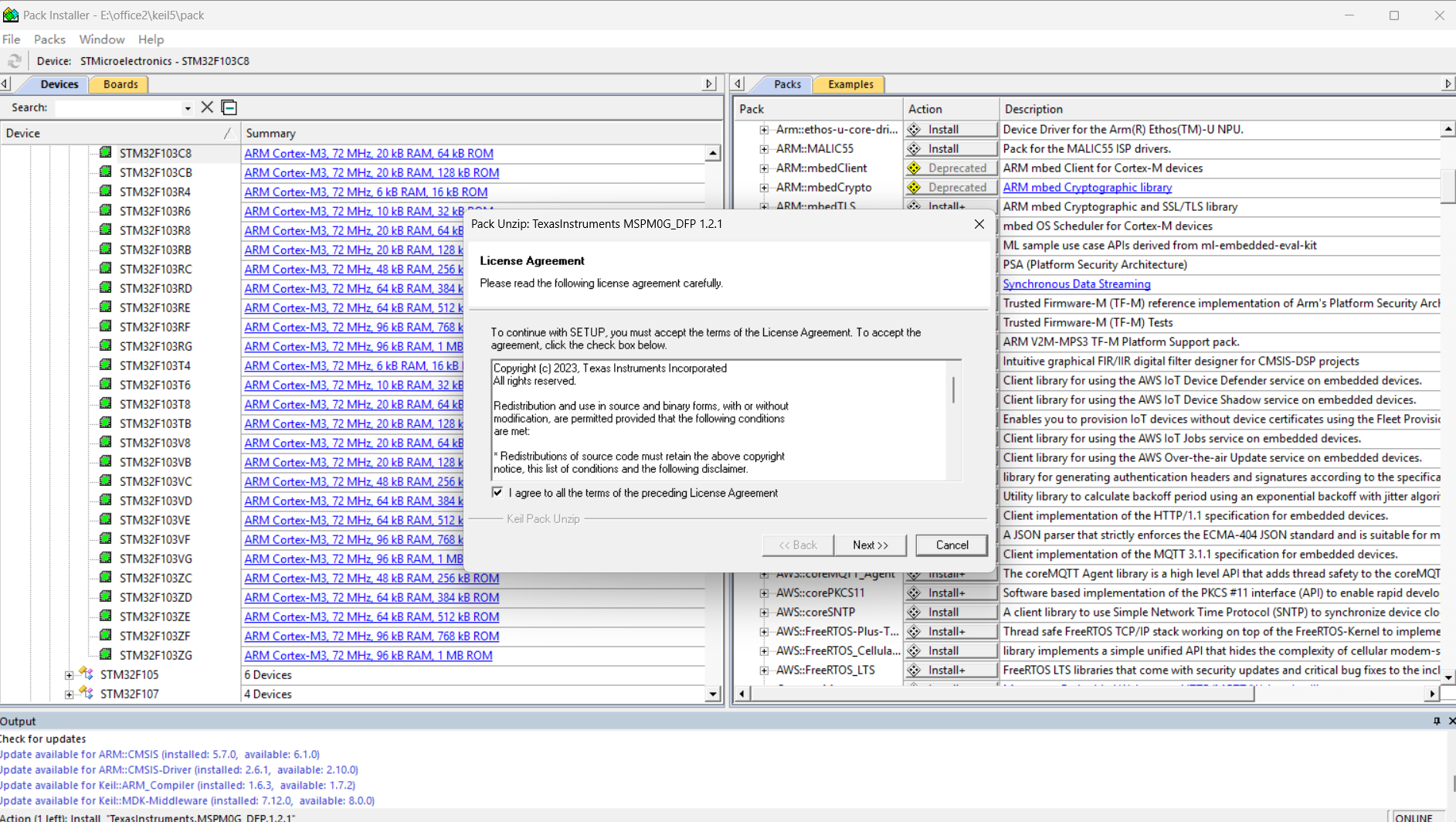This screenshot has width=1456, height=822.
Task: Open the Help menu
Action: (151, 39)
